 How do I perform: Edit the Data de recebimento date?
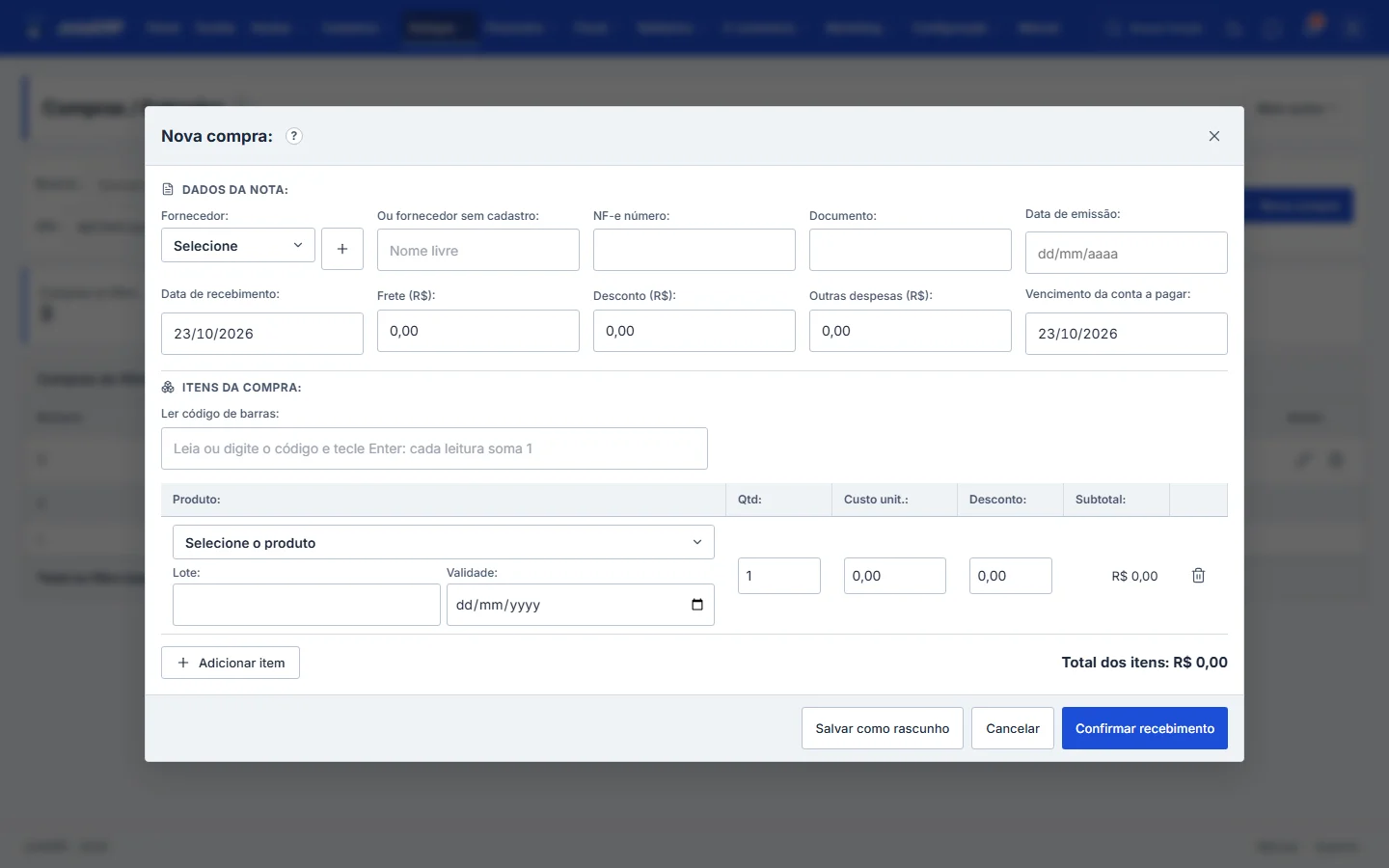262,334
